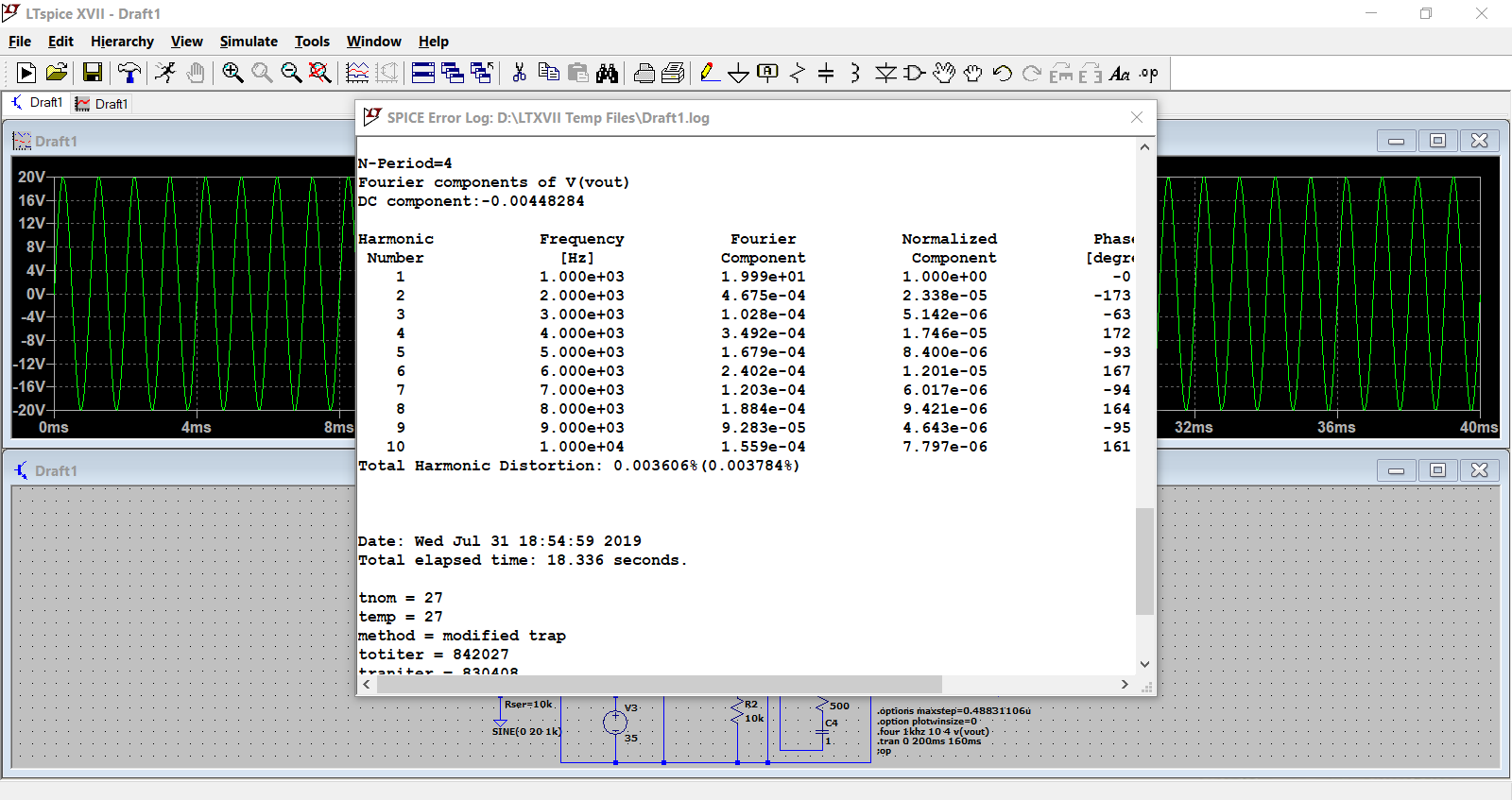
Task: Click the Autorange plot icon
Action: (x=357, y=73)
